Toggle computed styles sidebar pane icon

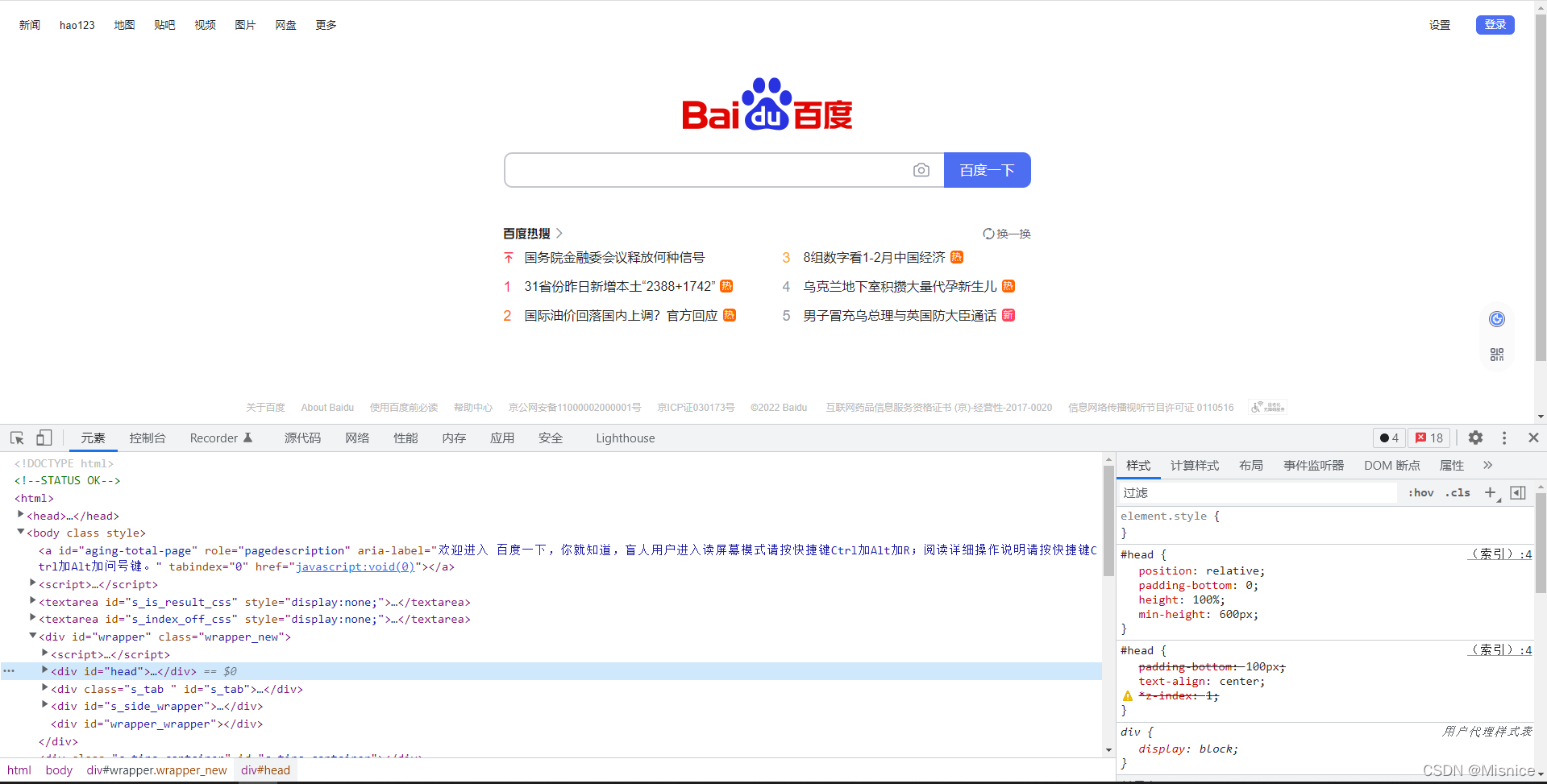(1518, 492)
